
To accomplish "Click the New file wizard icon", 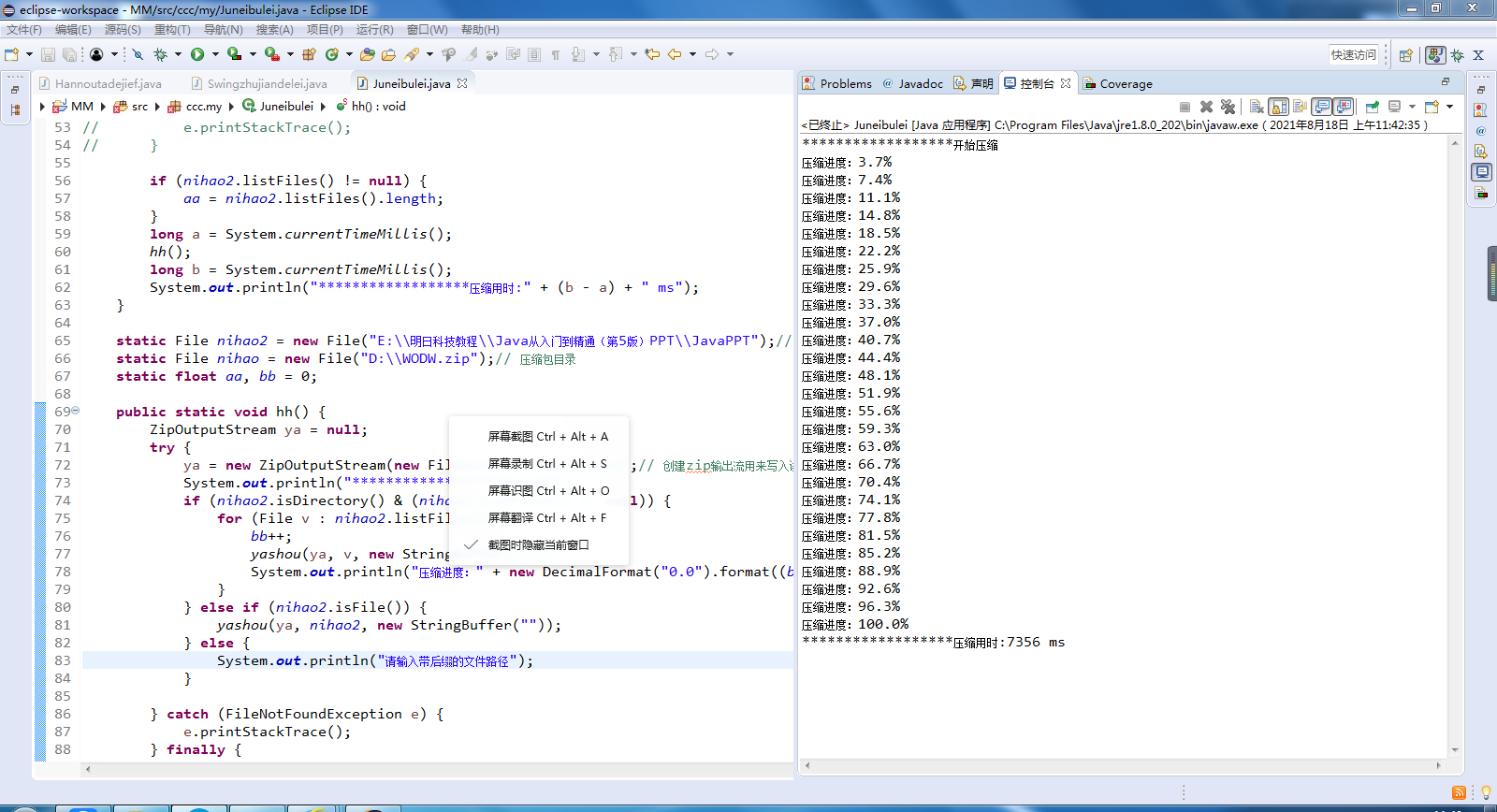I will coord(11,54).
